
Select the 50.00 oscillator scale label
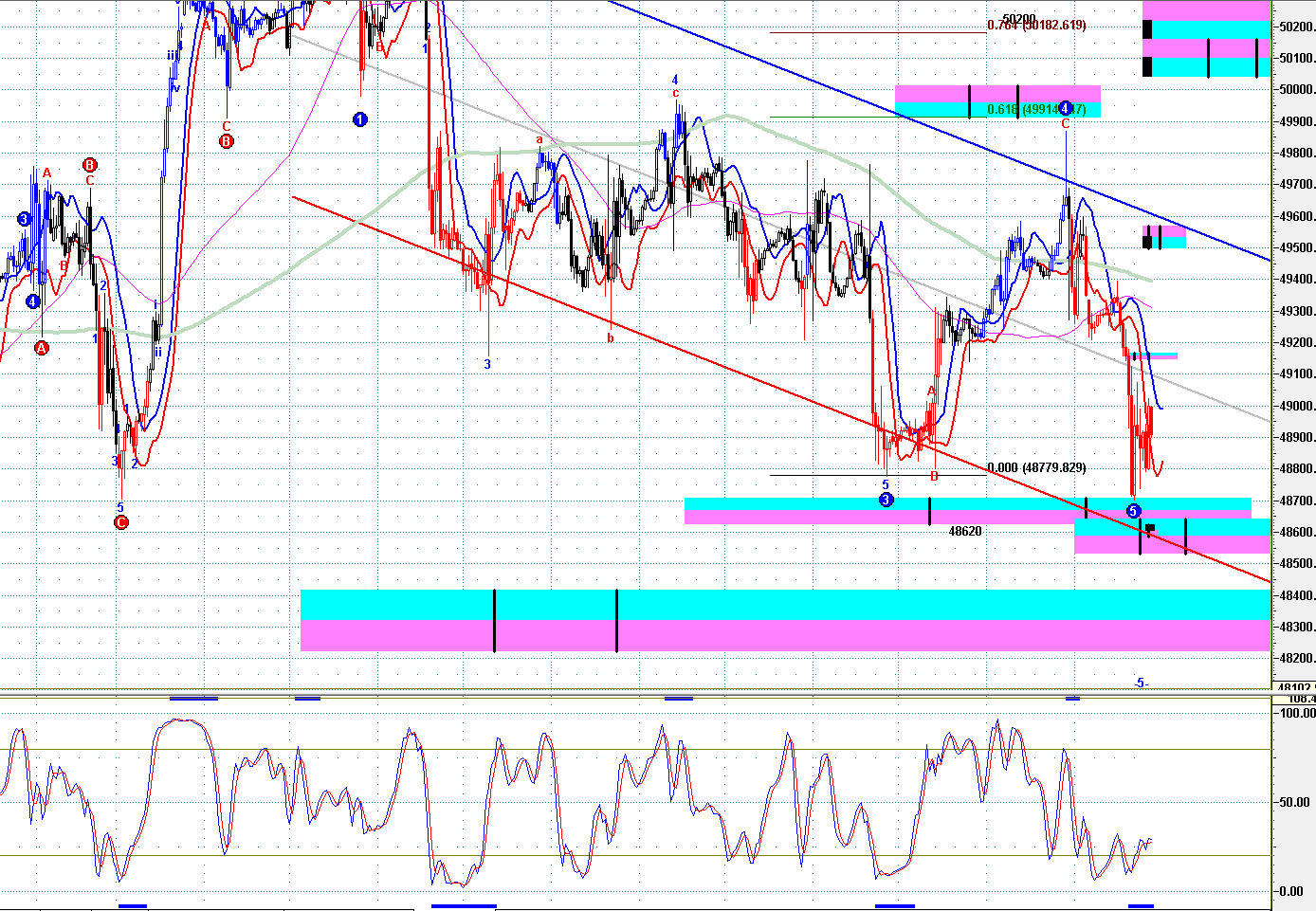[x=1296, y=802]
